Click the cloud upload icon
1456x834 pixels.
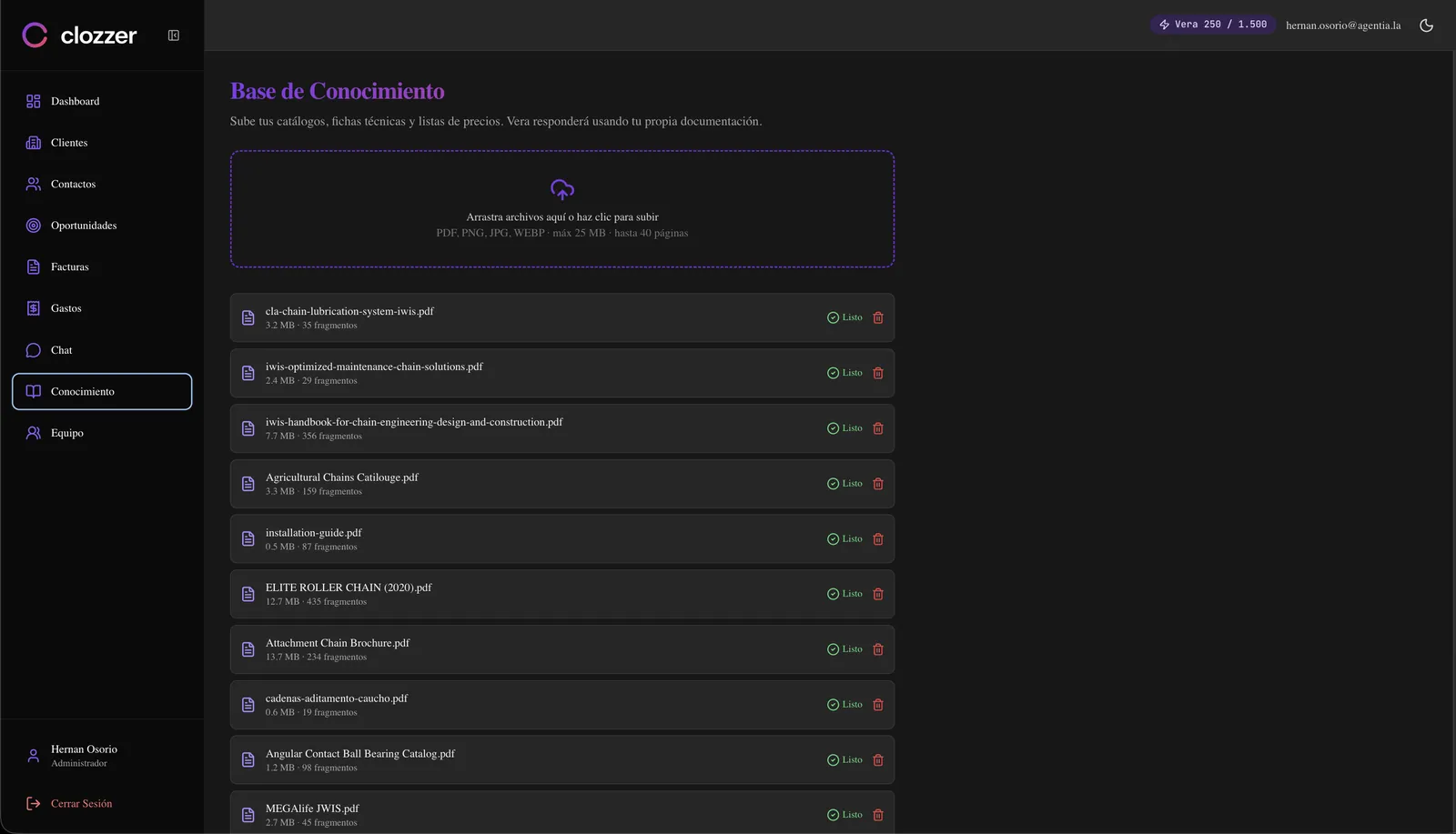tap(562, 189)
